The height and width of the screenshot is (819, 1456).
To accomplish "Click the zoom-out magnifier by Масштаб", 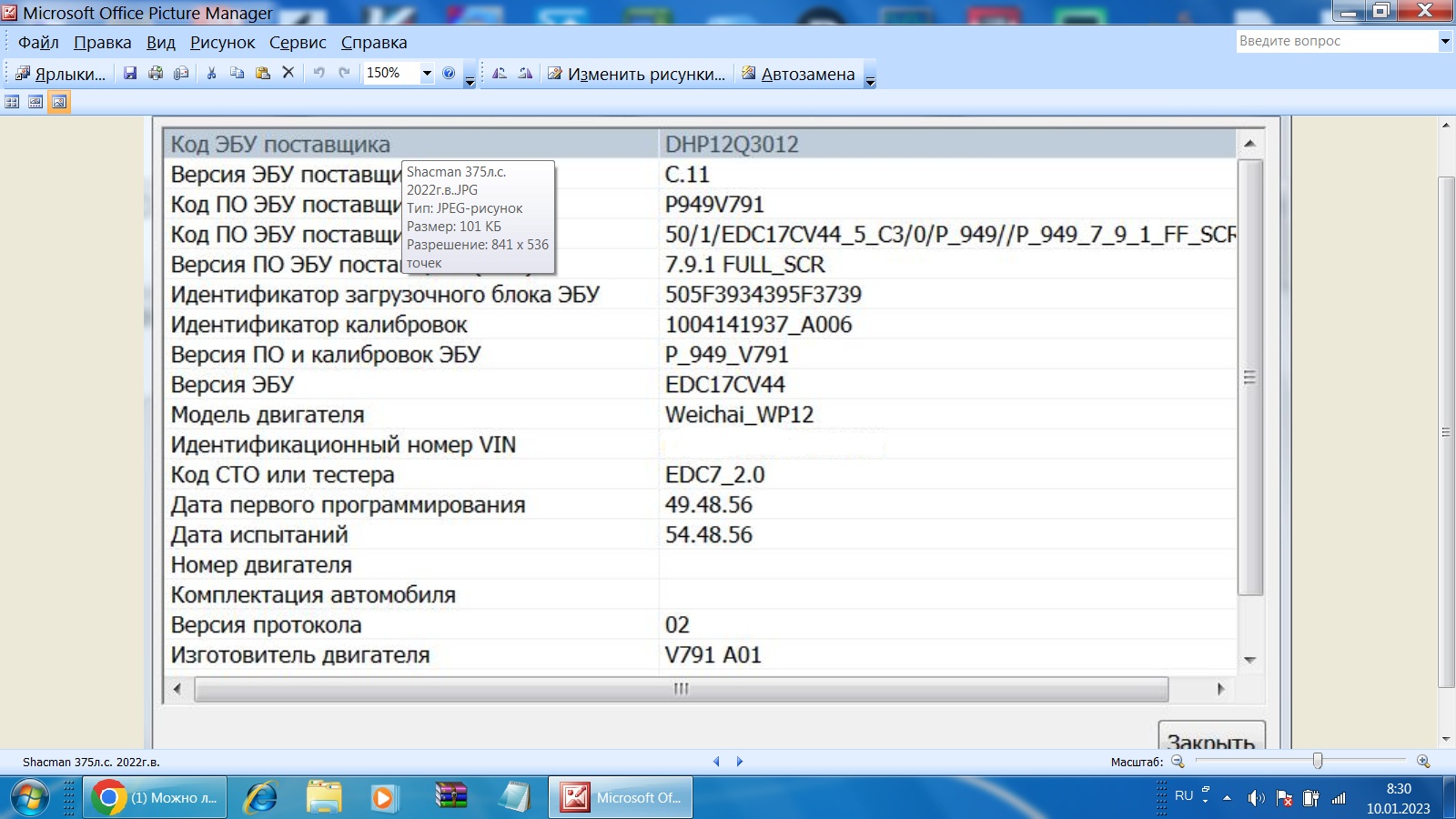I will pos(1178,762).
